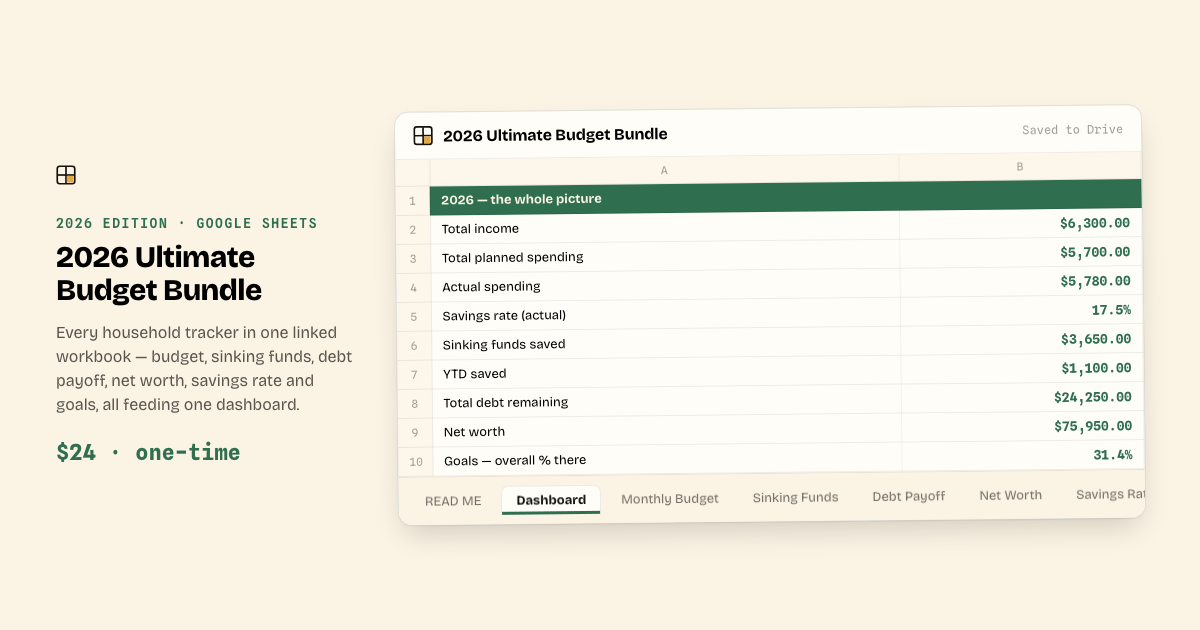Select the 'Net worth' label cell
Viewport: 1200px width, 630px height.
pos(667,431)
